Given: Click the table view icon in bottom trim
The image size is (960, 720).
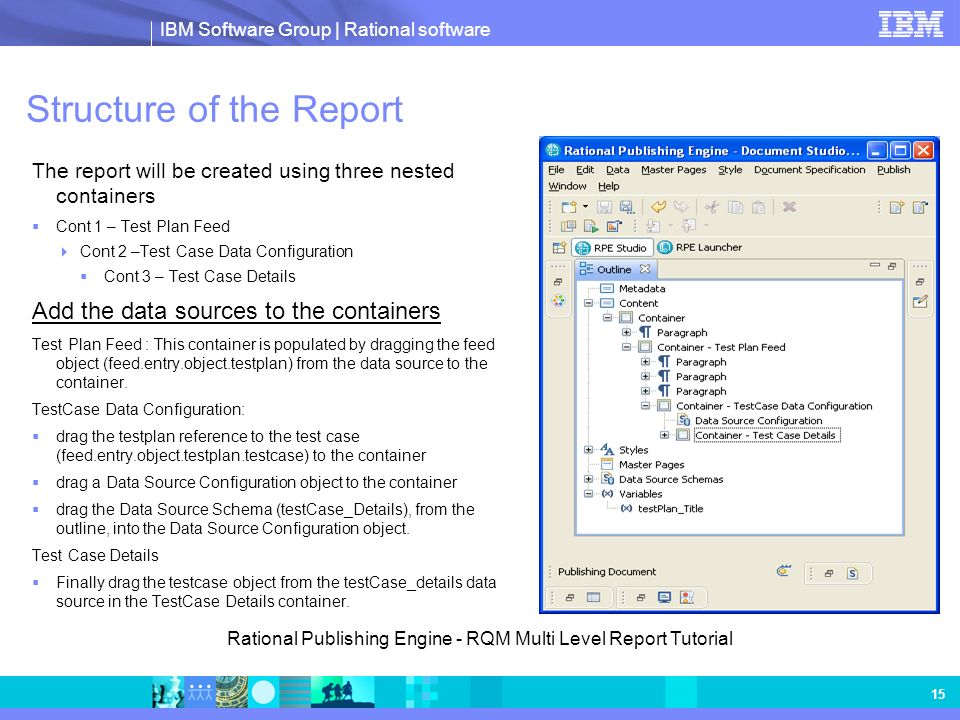Looking at the screenshot, I should tap(593, 598).
